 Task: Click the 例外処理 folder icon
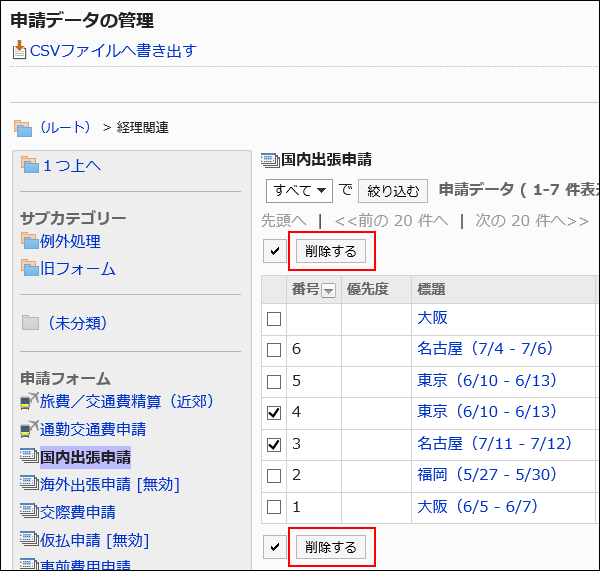[x=30, y=241]
